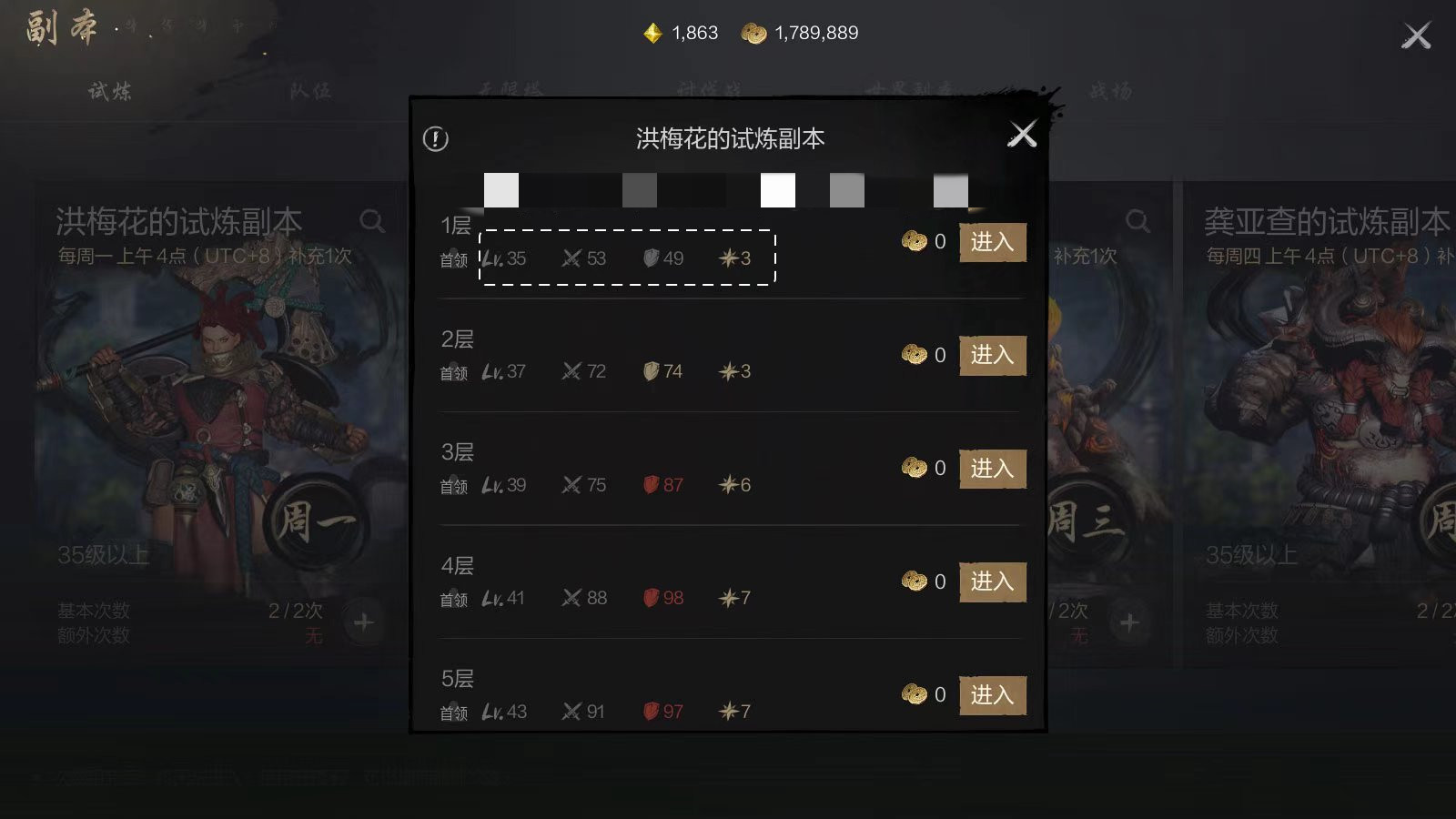Close the 洪梅花 trial dungeon popup
Screen dimensions: 1456x819
pos(1022,135)
